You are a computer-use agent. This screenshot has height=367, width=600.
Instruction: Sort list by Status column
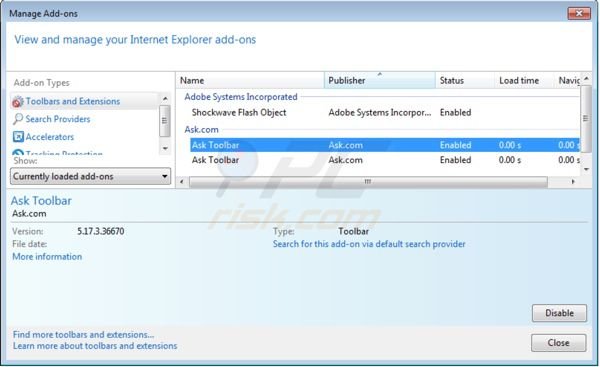[x=465, y=80]
